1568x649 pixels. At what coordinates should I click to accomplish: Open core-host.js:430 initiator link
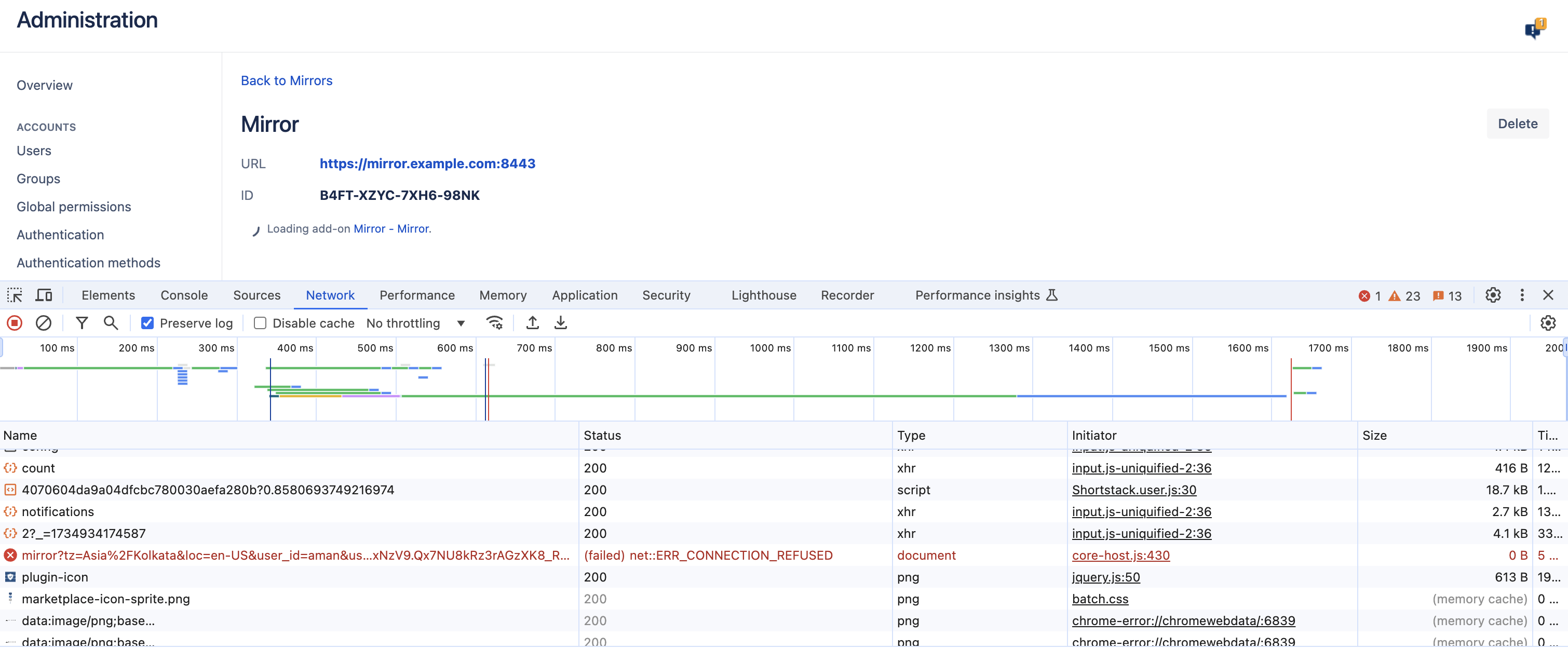(x=1120, y=555)
